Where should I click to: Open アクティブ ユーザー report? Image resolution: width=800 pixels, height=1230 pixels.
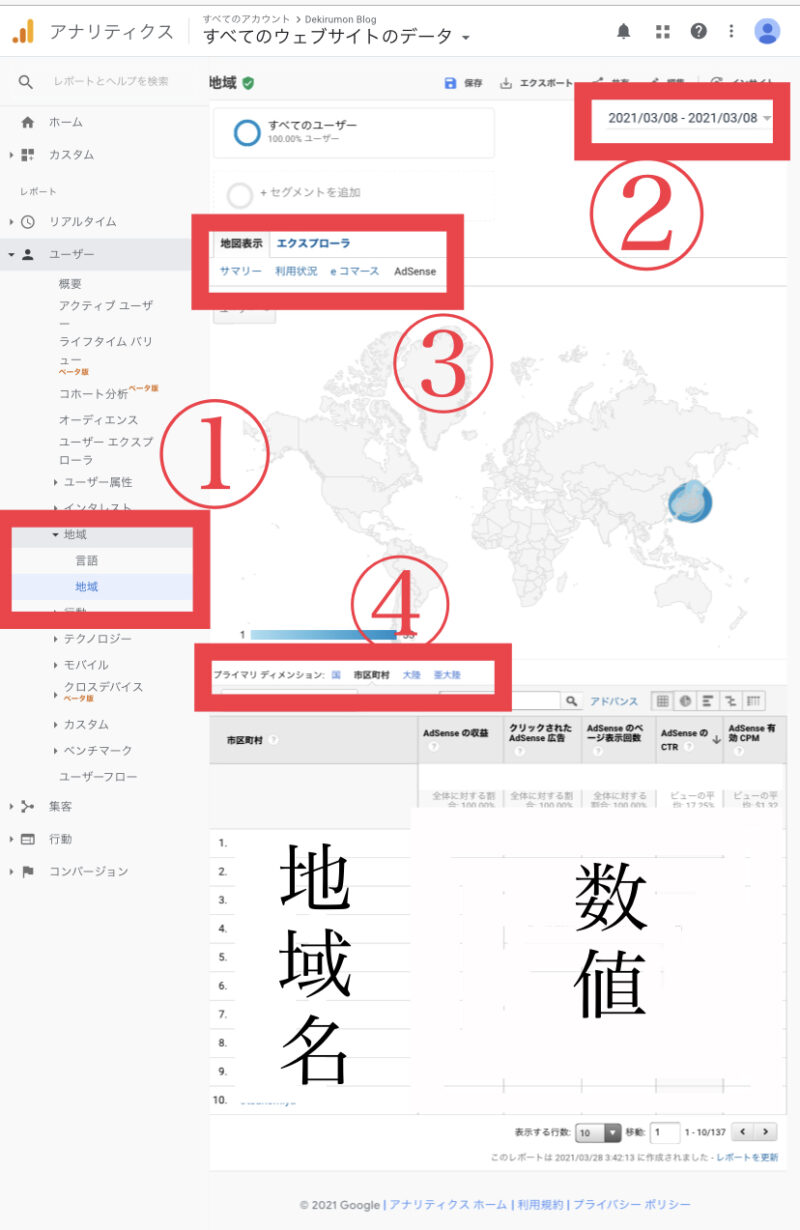point(105,313)
